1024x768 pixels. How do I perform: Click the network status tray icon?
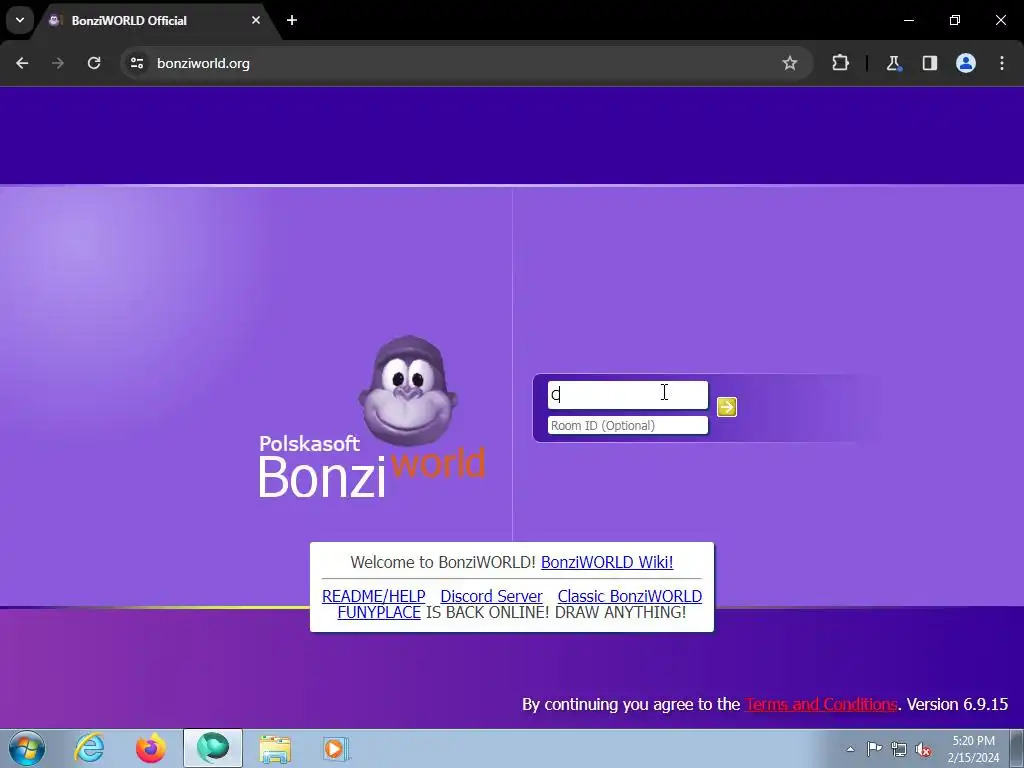coord(899,749)
